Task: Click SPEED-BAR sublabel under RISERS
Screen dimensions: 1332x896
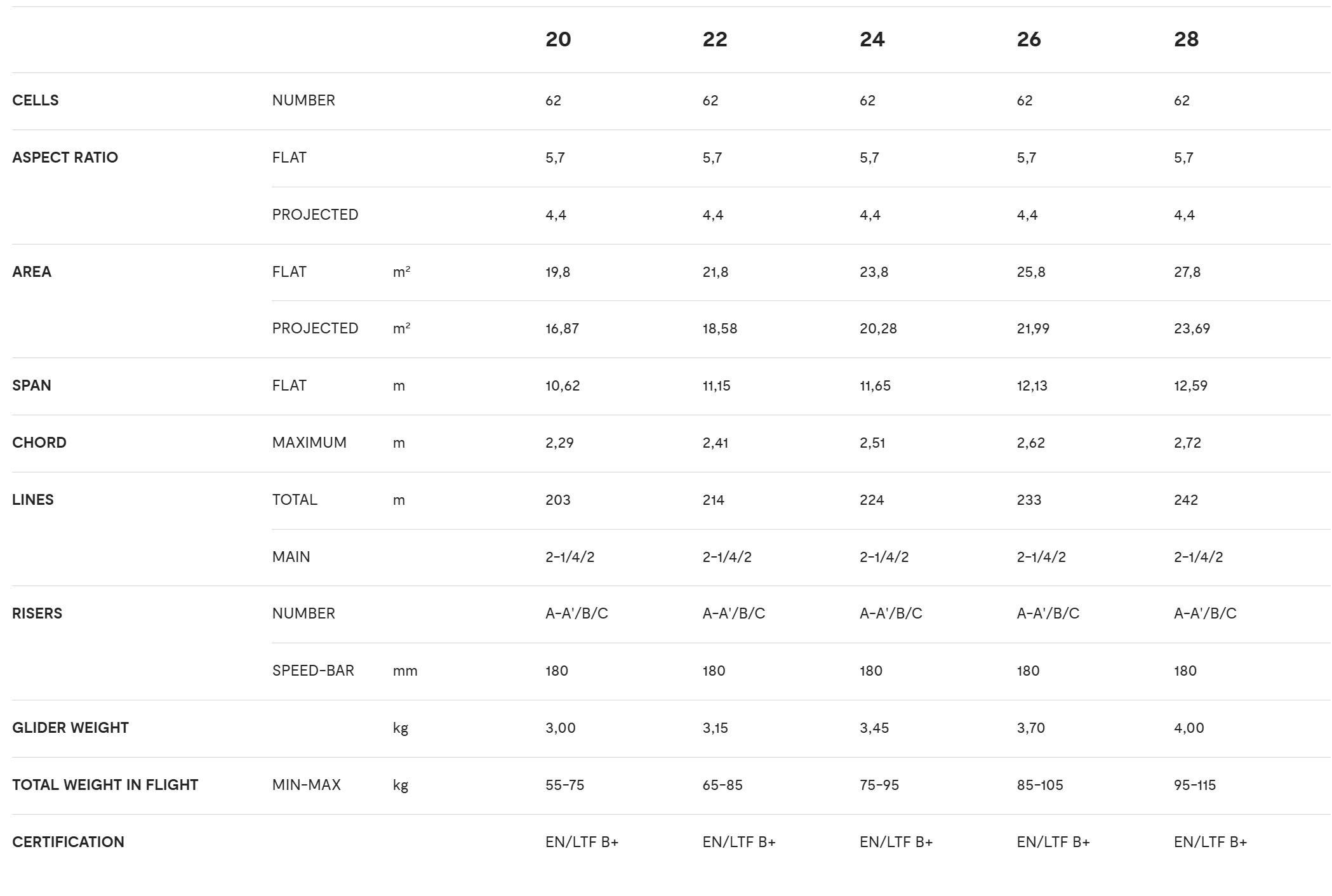Action: point(313,671)
